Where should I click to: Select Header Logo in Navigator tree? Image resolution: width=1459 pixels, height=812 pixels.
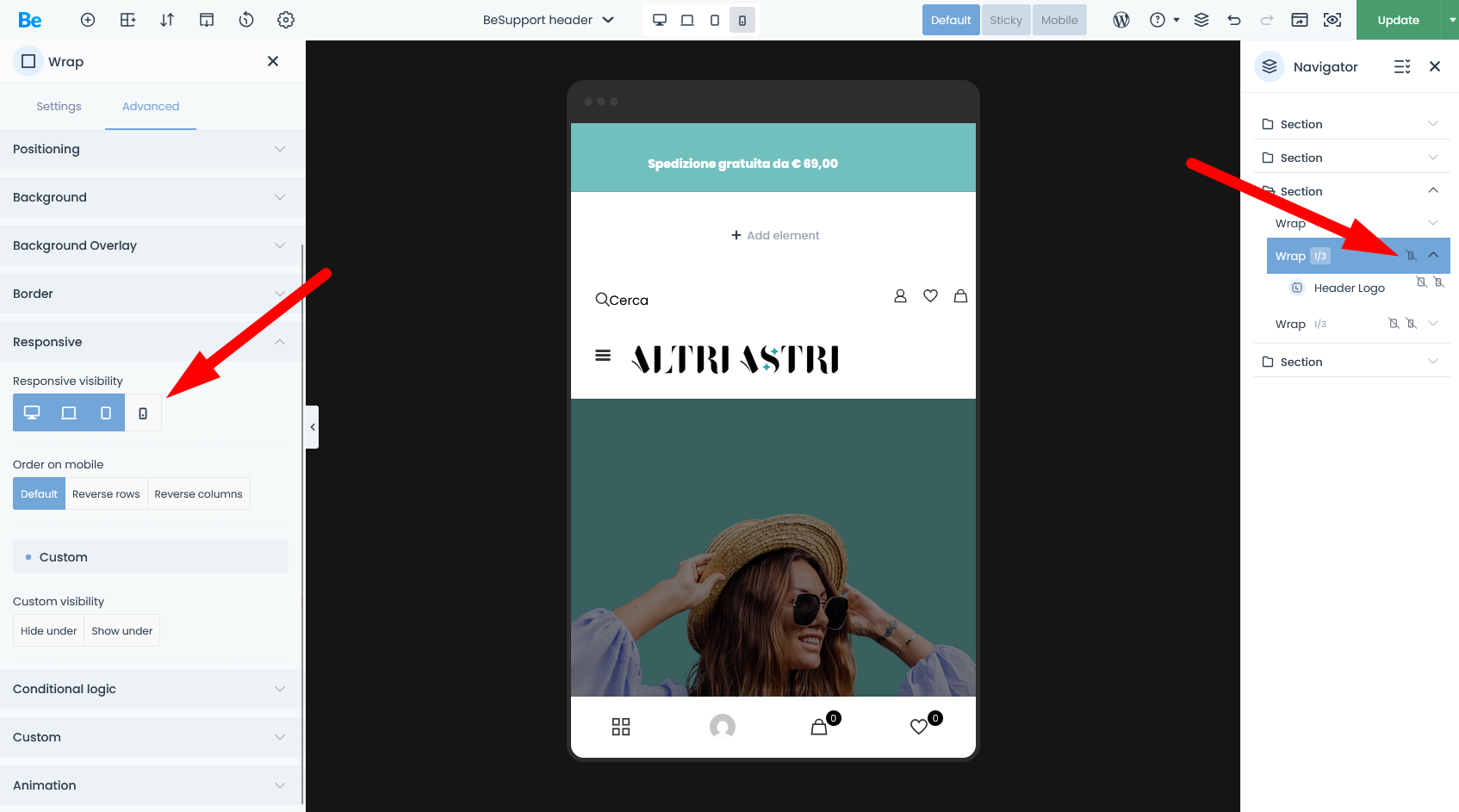click(1349, 288)
